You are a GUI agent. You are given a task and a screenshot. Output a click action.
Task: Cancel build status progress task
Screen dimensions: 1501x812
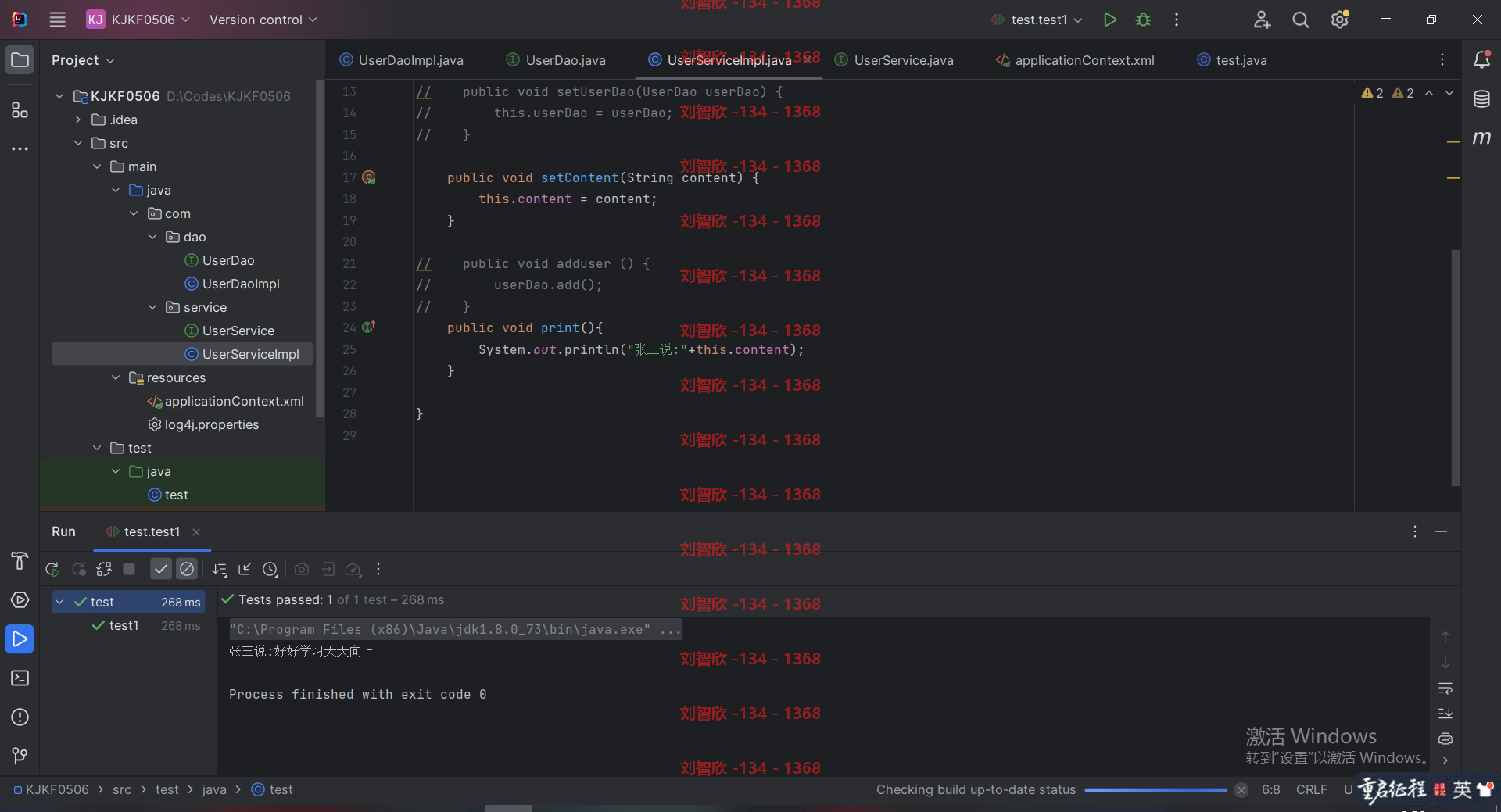1241,790
